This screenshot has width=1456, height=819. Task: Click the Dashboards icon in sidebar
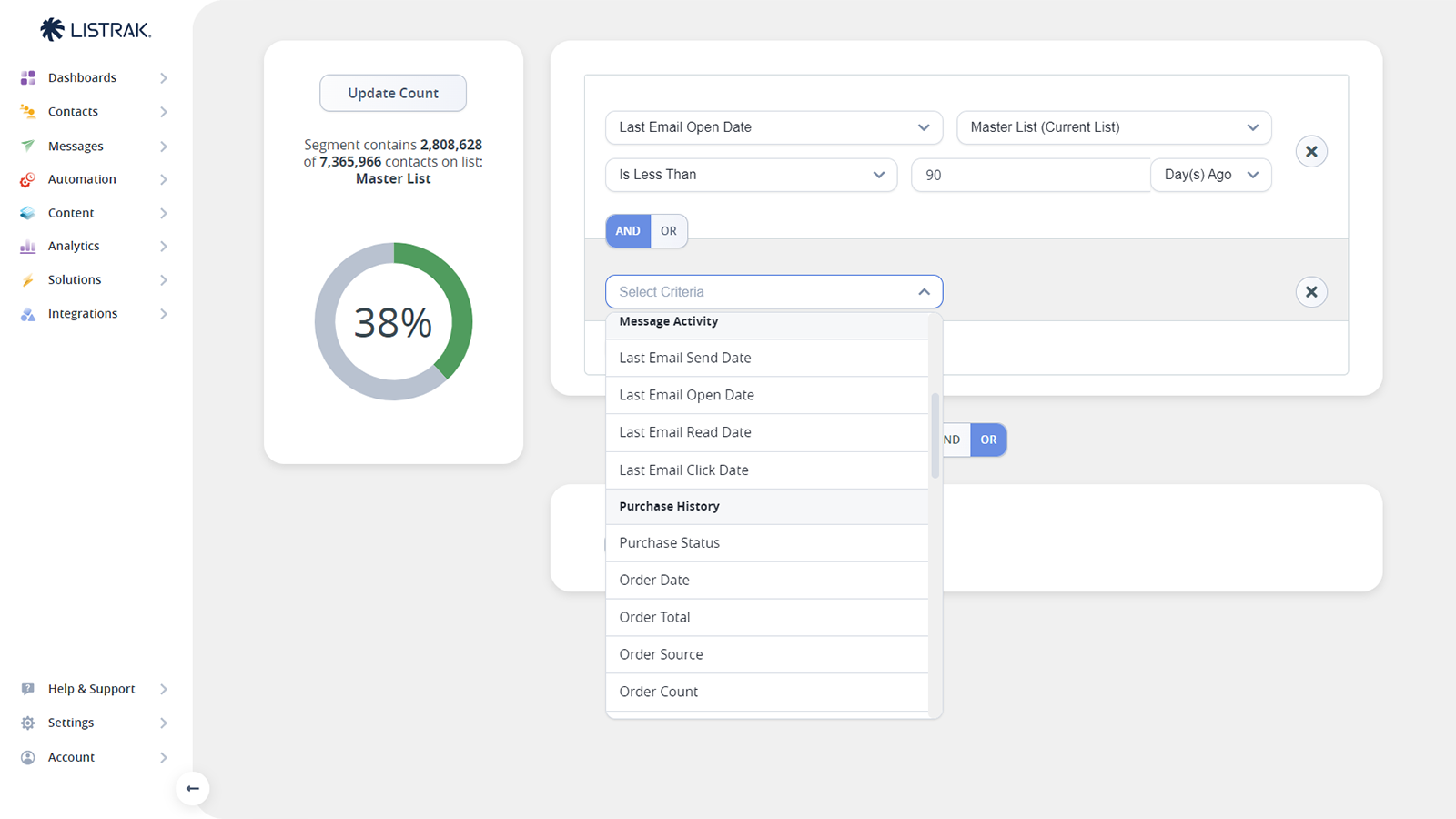pos(28,78)
